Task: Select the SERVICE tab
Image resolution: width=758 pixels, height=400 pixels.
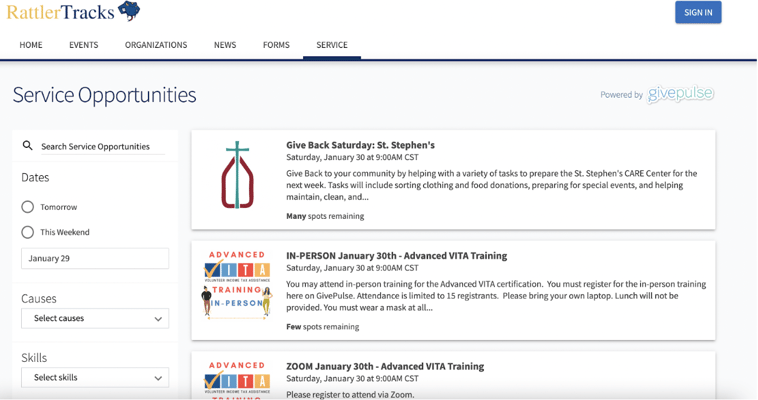Action: coord(332,45)
